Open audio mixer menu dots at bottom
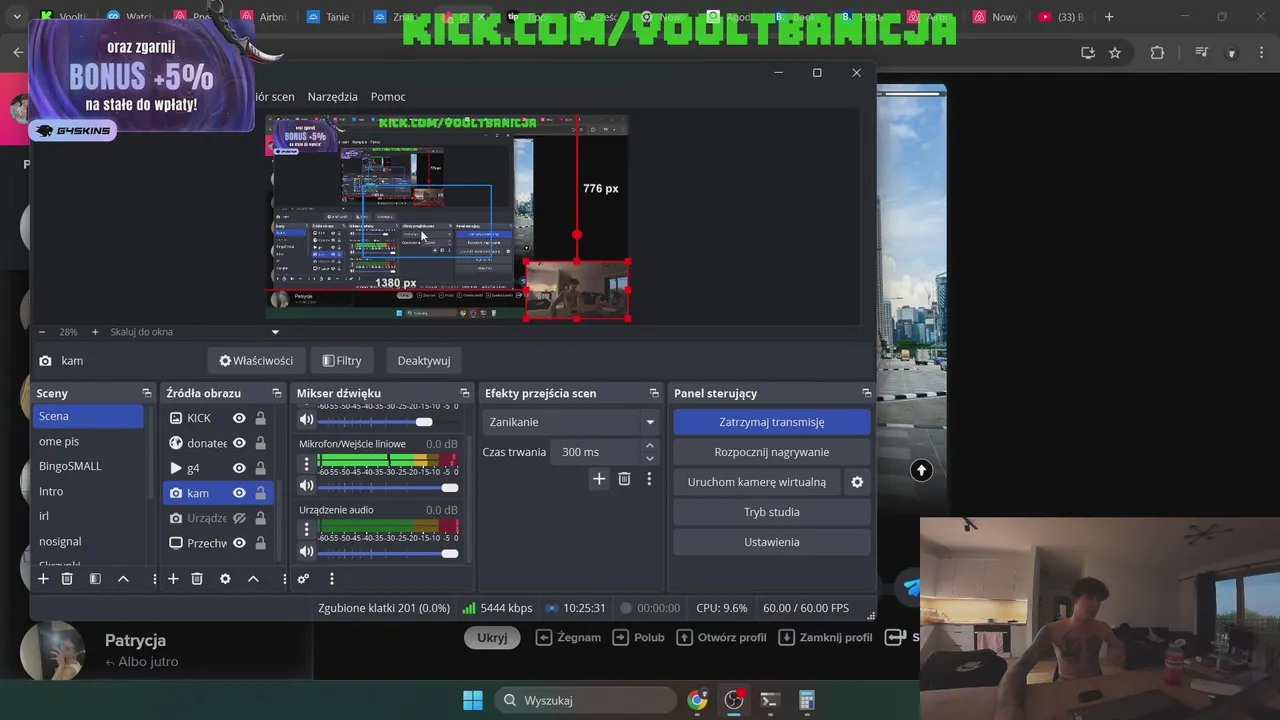 click(331, 579)
